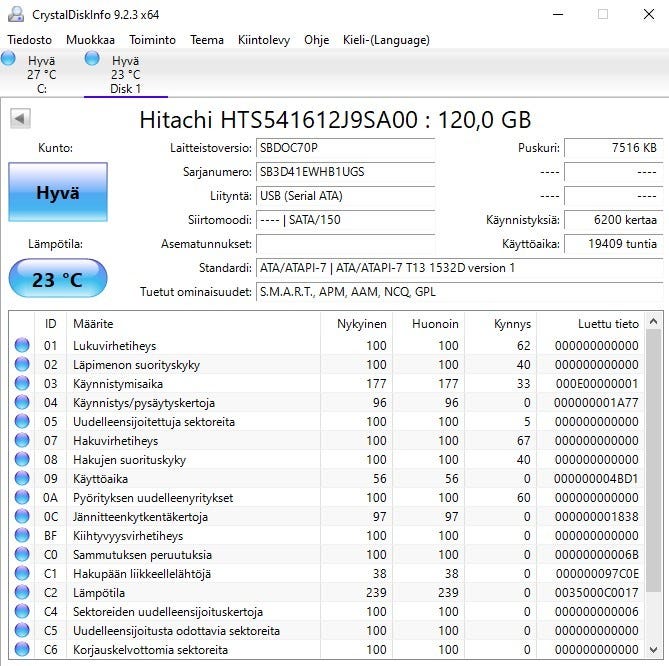This screenshot has height=666, width=669.
Task: Click status icon for attribute 09 Käyttöaika
Action: click(22, 478)
